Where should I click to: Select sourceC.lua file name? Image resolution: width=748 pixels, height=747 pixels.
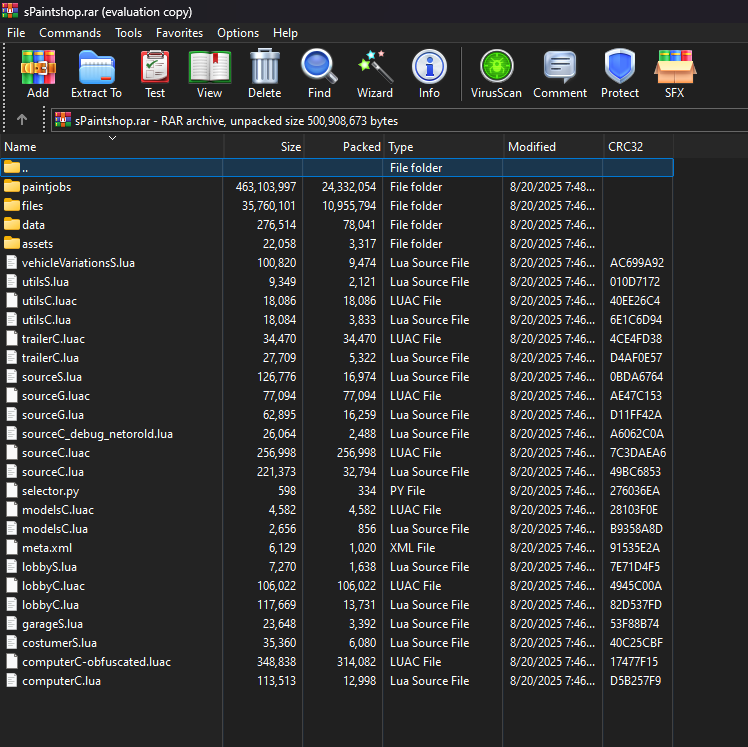point(53,472)
